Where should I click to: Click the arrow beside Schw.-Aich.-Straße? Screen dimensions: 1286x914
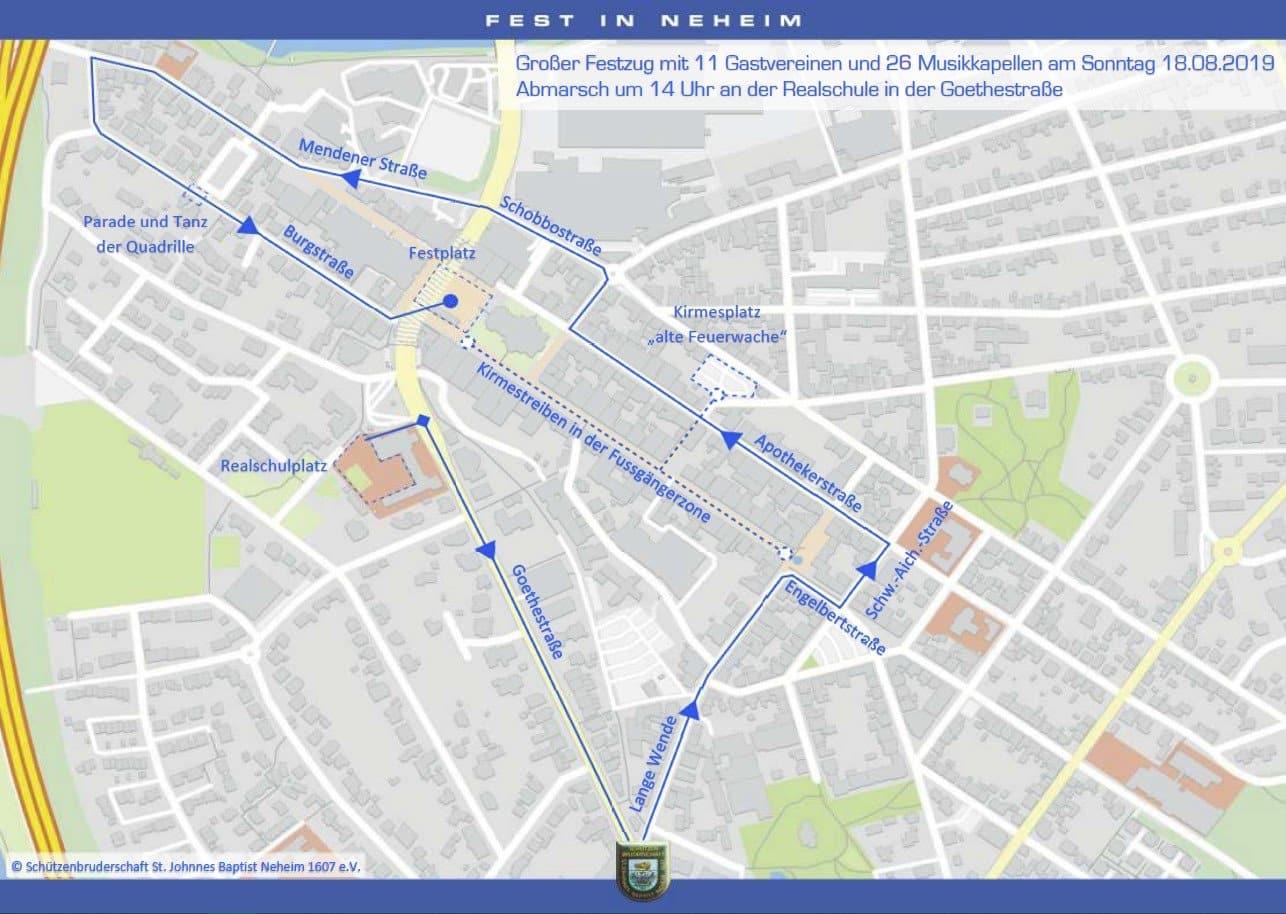tap(868, 569)
